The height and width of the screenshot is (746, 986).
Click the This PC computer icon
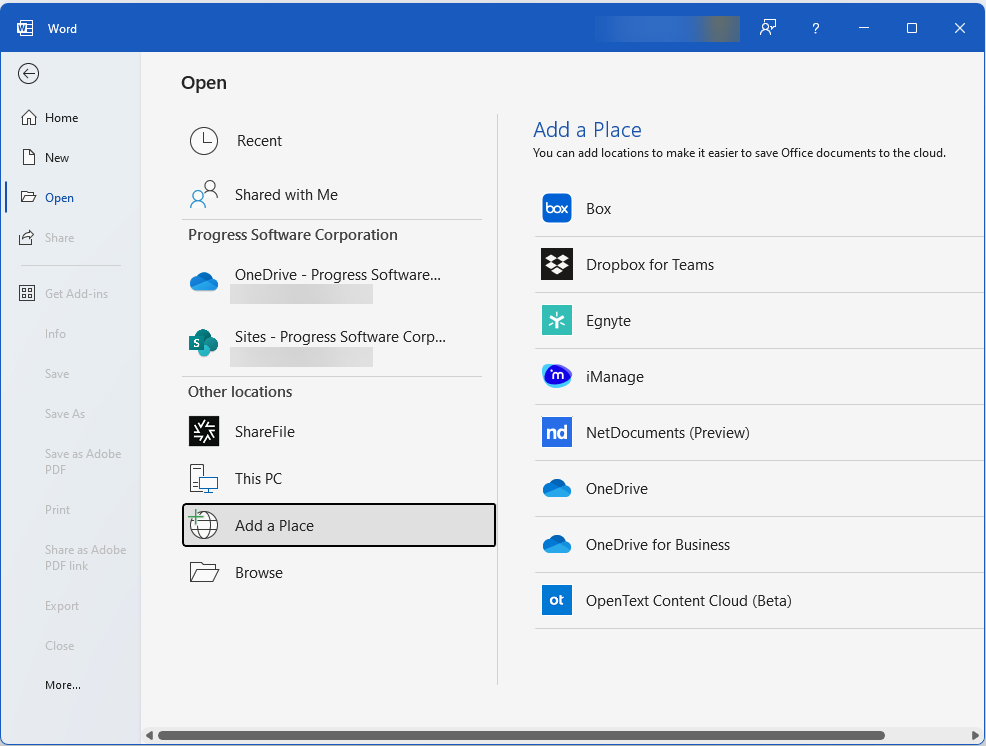click(204, 478)
